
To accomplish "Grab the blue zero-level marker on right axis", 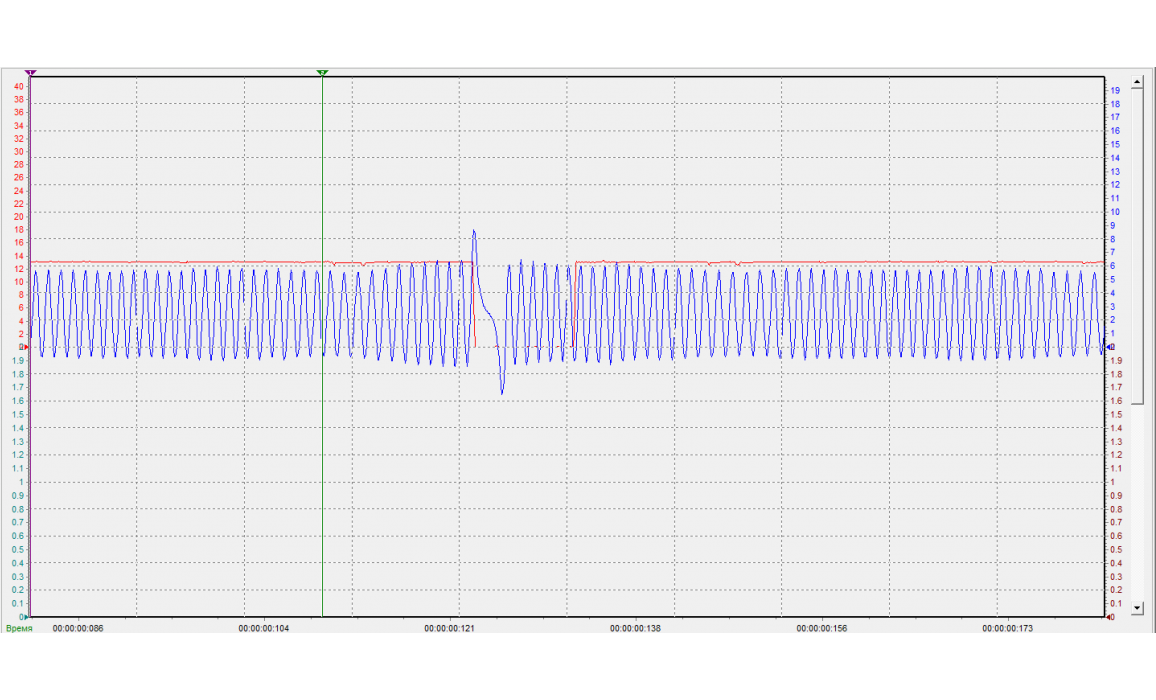I will [x=1110, y=347].
